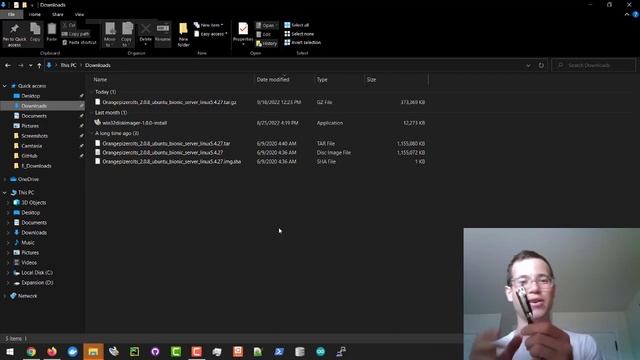
Task: Open PowerShell from the taskbar
Action: coord(279,351)
